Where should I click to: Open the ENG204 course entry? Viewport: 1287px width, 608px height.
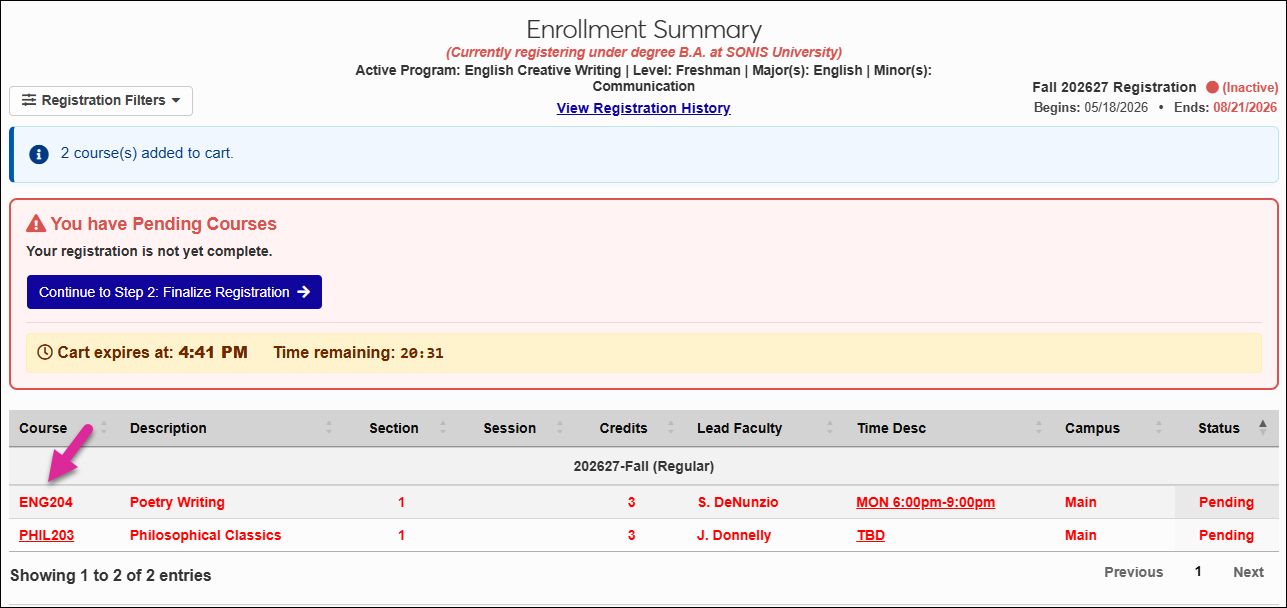pyautogui.click(x=46, y=502)
